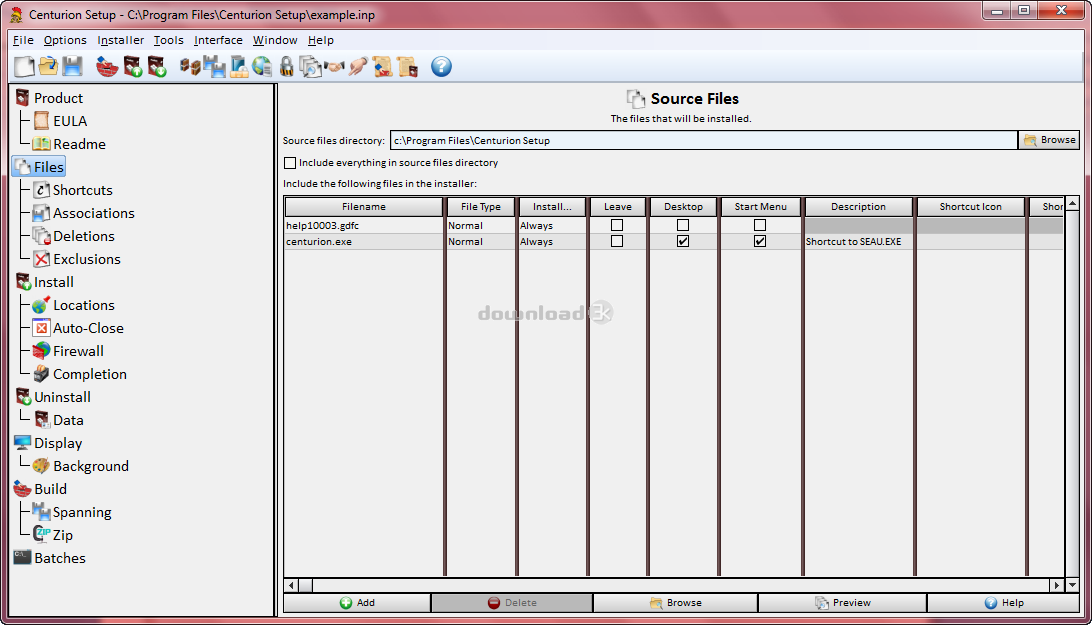Open Data under Uninstall
The height and width of the screenshot is (625, 1092).
tap(58, 420)
